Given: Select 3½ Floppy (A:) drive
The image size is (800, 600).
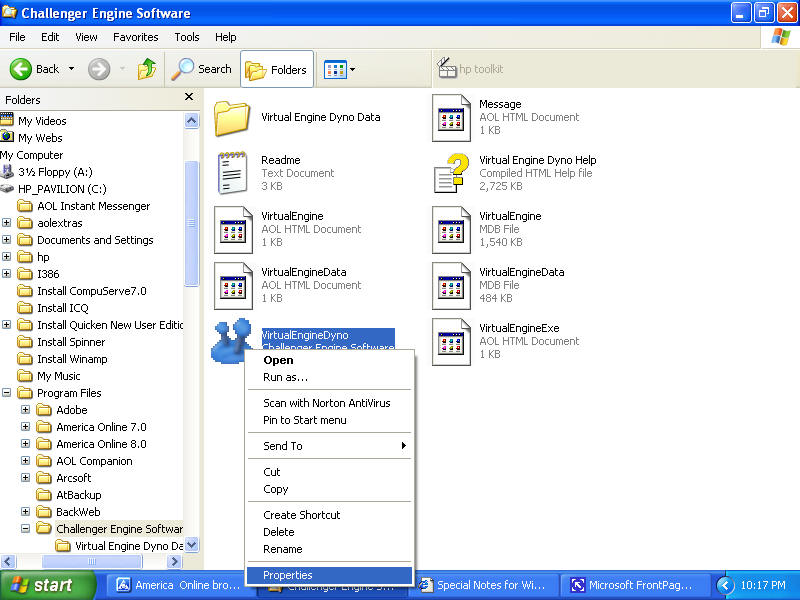Looking at the screenshot, I should pos(47,172).
